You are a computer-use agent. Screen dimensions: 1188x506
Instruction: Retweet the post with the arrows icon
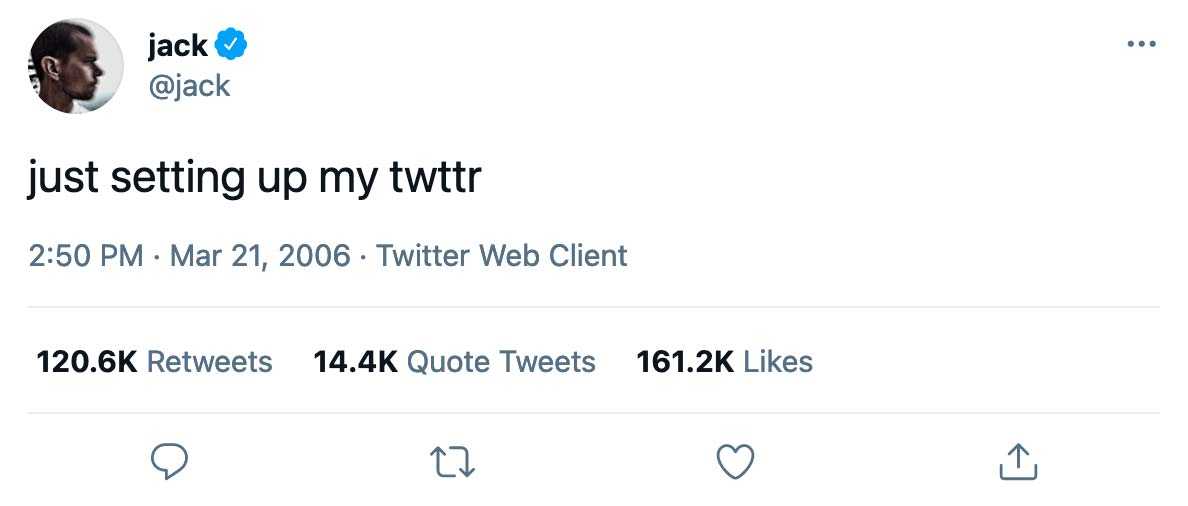(x=452, y=461)
